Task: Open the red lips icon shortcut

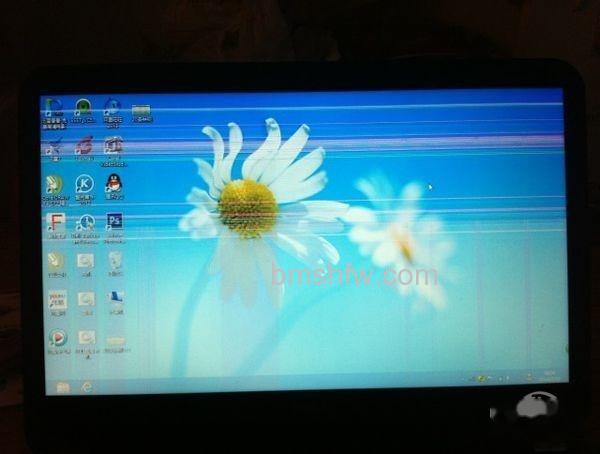Action: pos(84,145)
